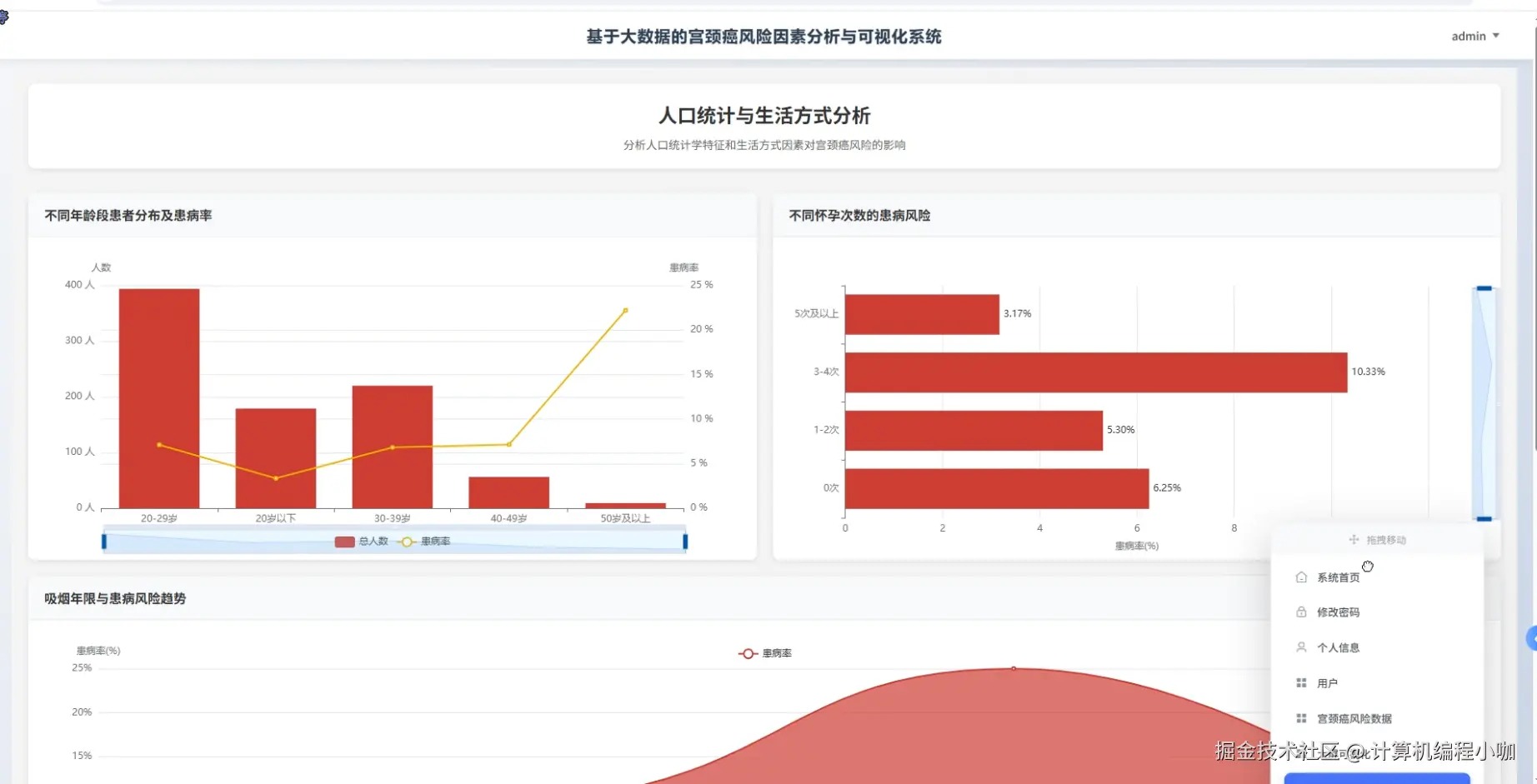Viewport: 1537px width, 784px height.
Task: Click the 患病率(%) axis label under pregnancy chart
Action: [1136, 546]
